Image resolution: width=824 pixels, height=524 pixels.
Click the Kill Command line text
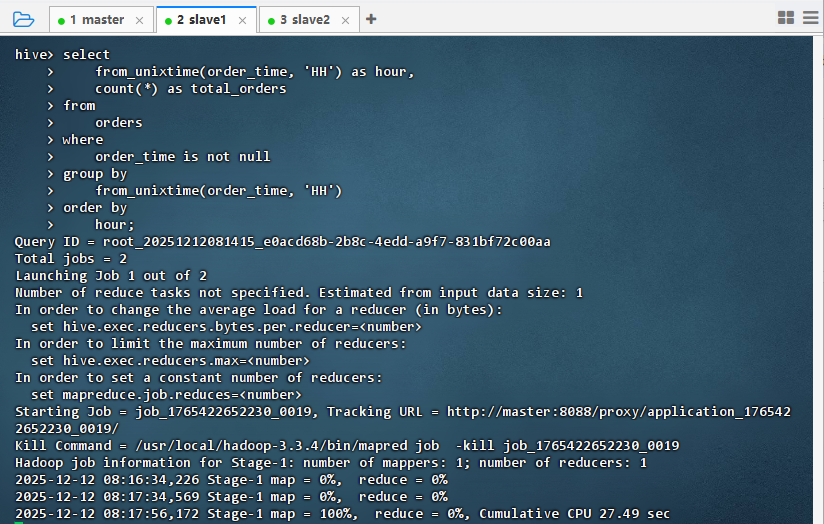pyautogui.click(x=347, y=446)
